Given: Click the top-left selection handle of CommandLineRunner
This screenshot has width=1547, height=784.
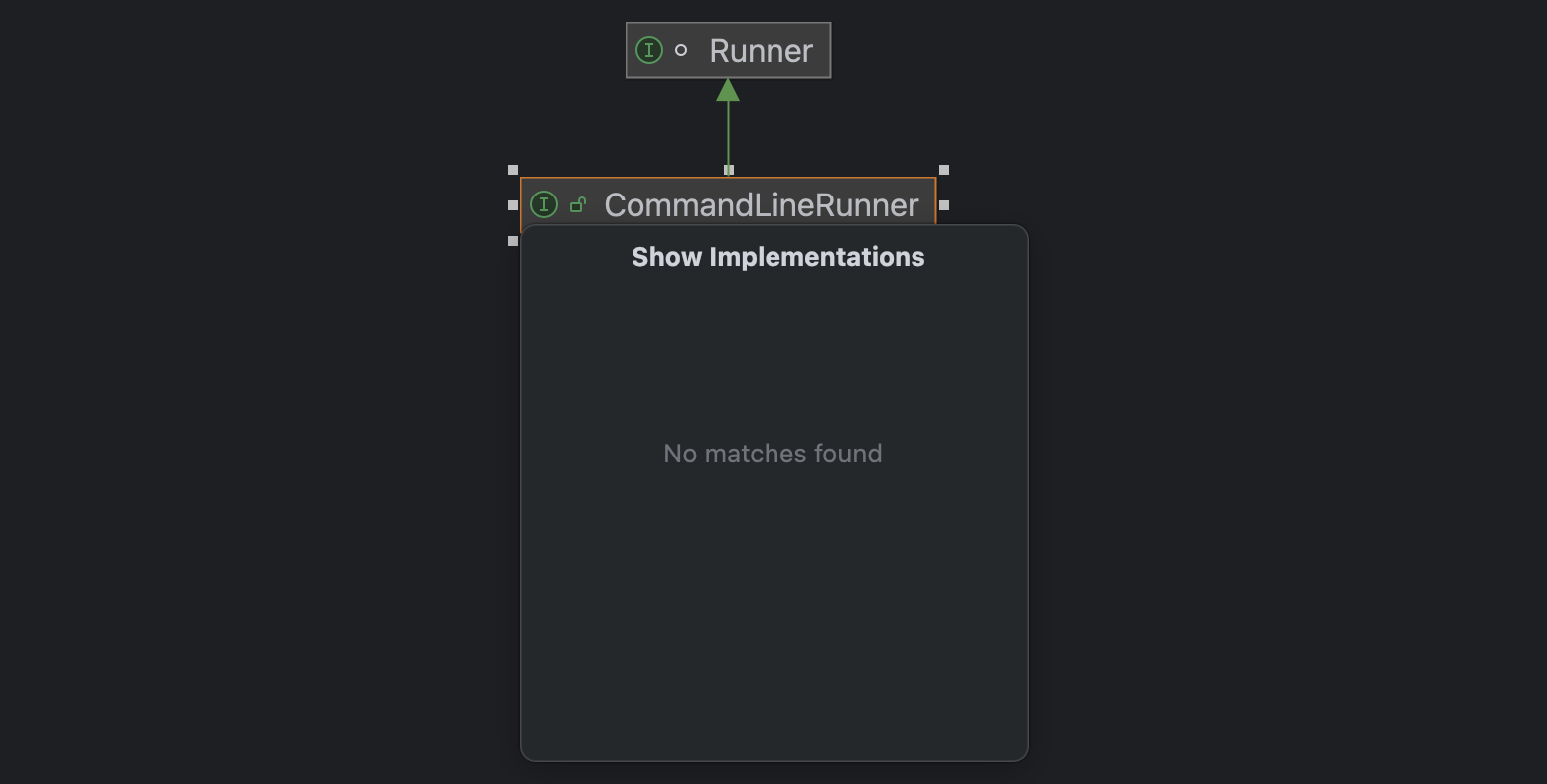Looking at the screenshot, I should click(513, 170).
